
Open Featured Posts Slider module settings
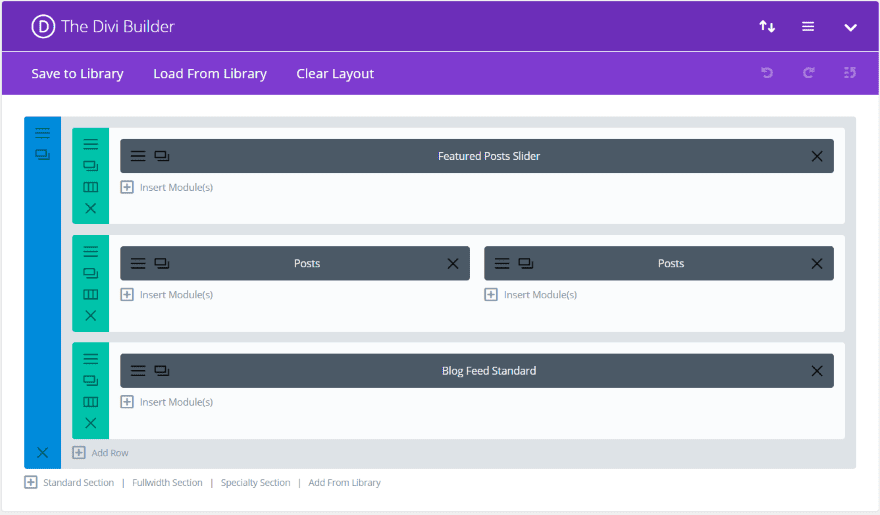[138, 156]
